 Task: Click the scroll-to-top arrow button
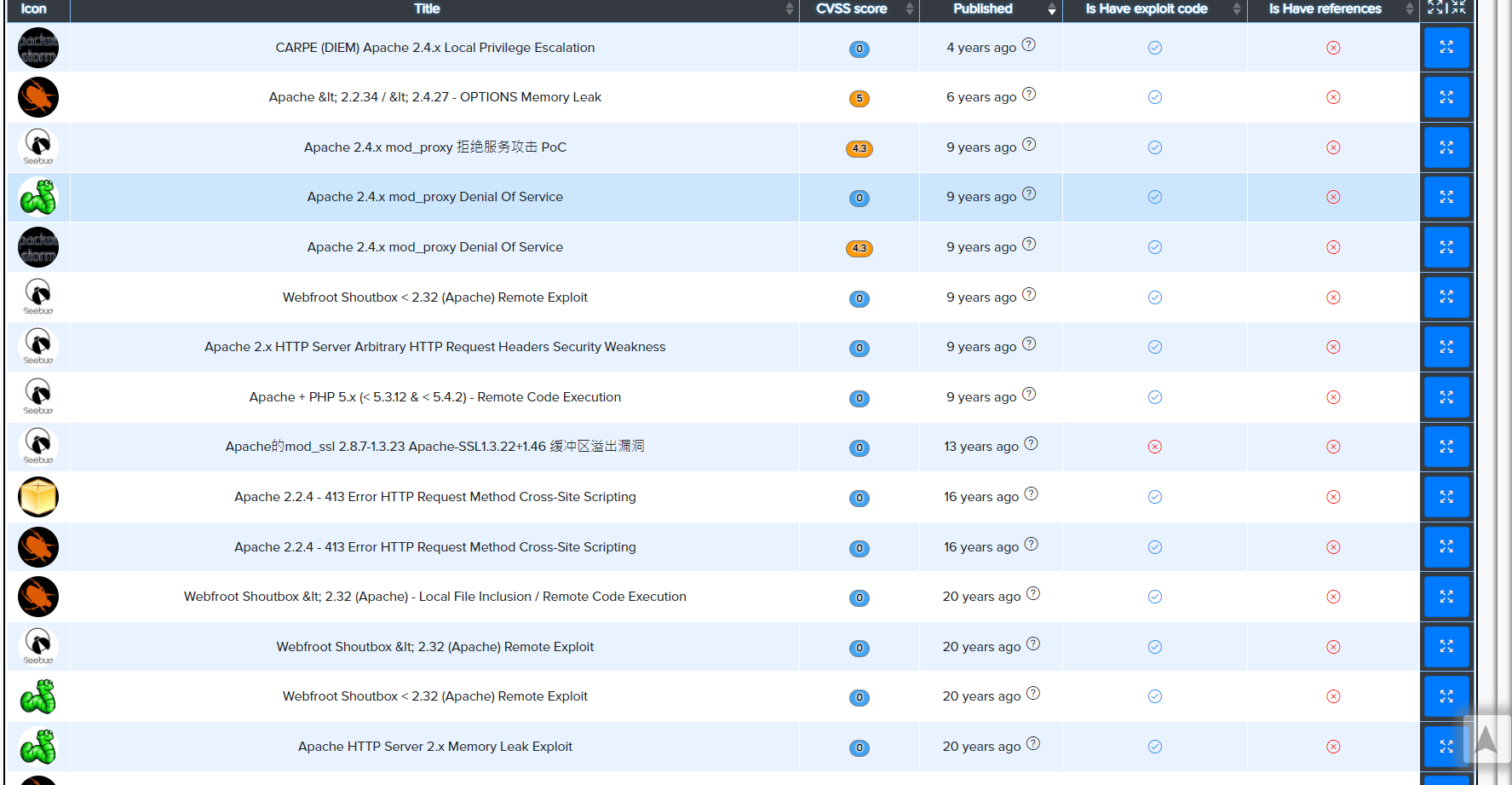tap(1486, 739)
